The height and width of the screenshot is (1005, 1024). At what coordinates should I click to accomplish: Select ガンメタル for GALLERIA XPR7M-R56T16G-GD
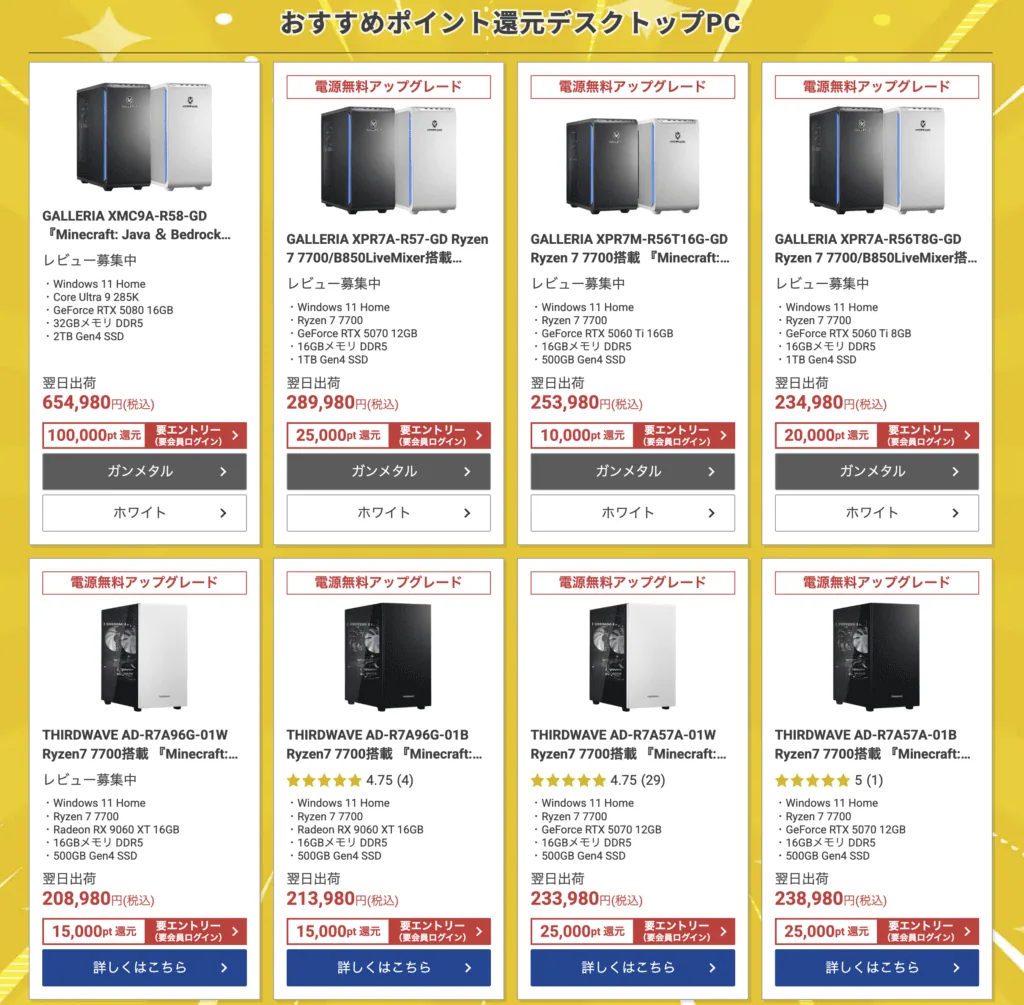tap(632, 471)
